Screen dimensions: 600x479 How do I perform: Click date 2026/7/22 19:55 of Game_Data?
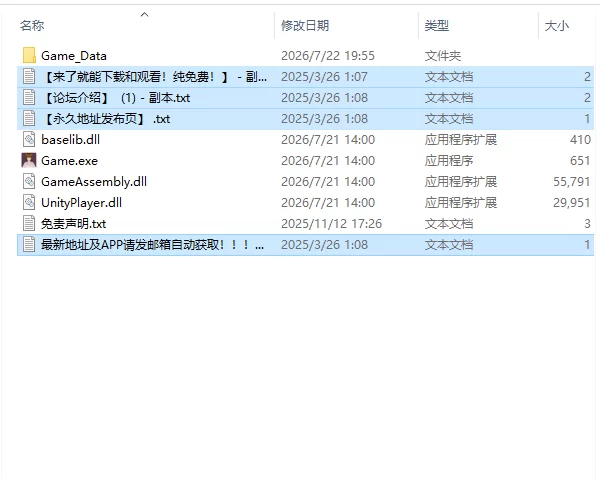328,56
